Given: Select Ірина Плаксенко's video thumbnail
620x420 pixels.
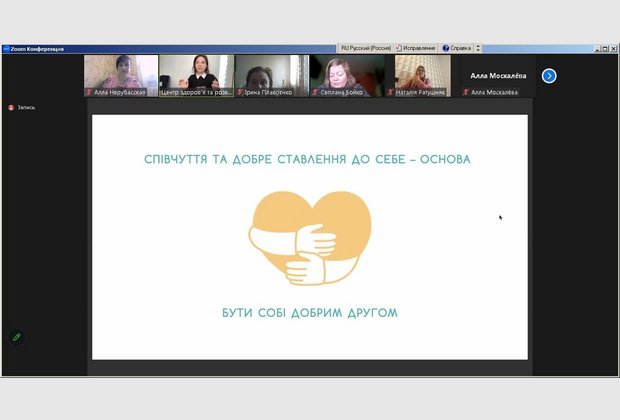Looking at the screenshot, I should (272, 76).
